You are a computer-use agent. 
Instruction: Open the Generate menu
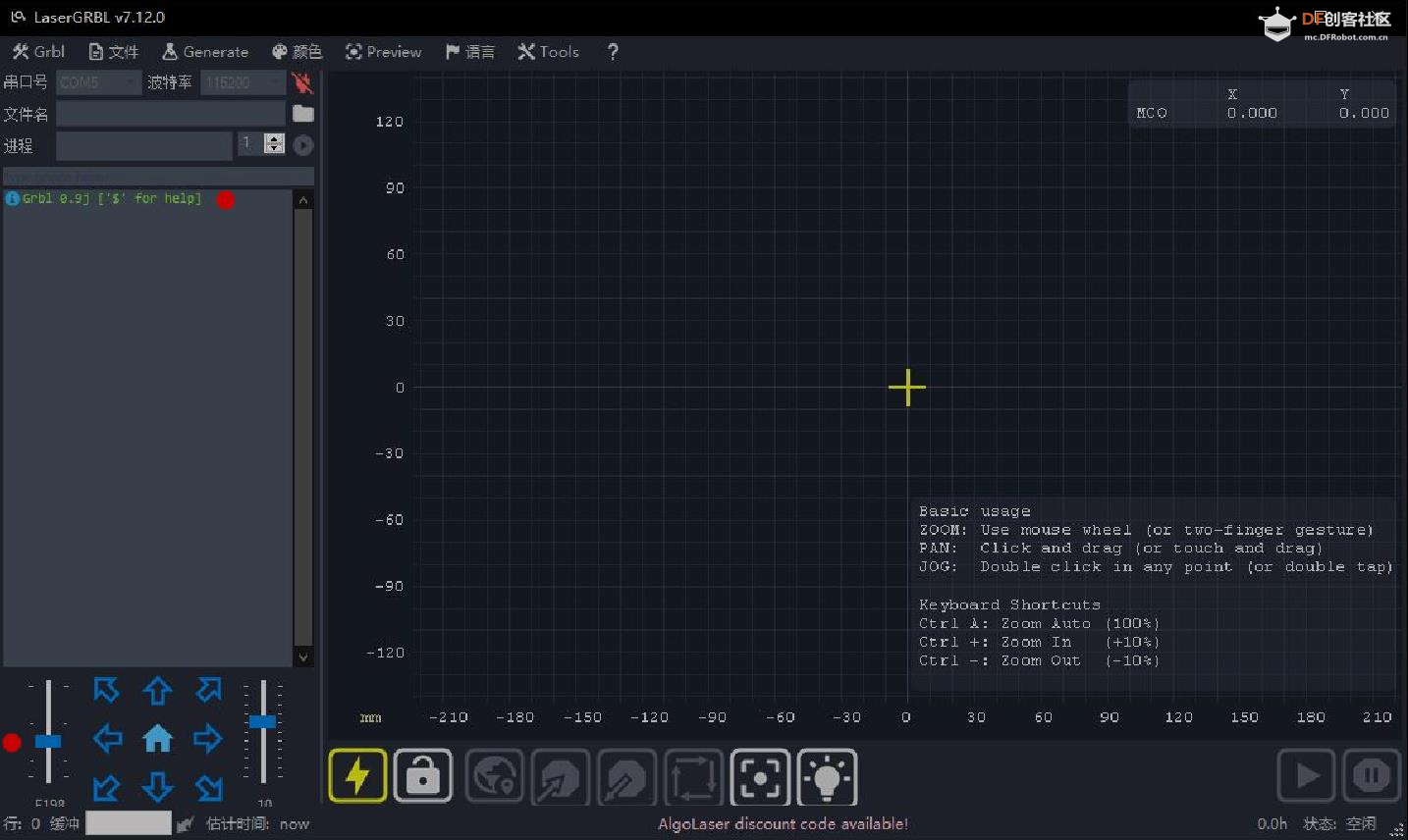(x=205, y=52)
